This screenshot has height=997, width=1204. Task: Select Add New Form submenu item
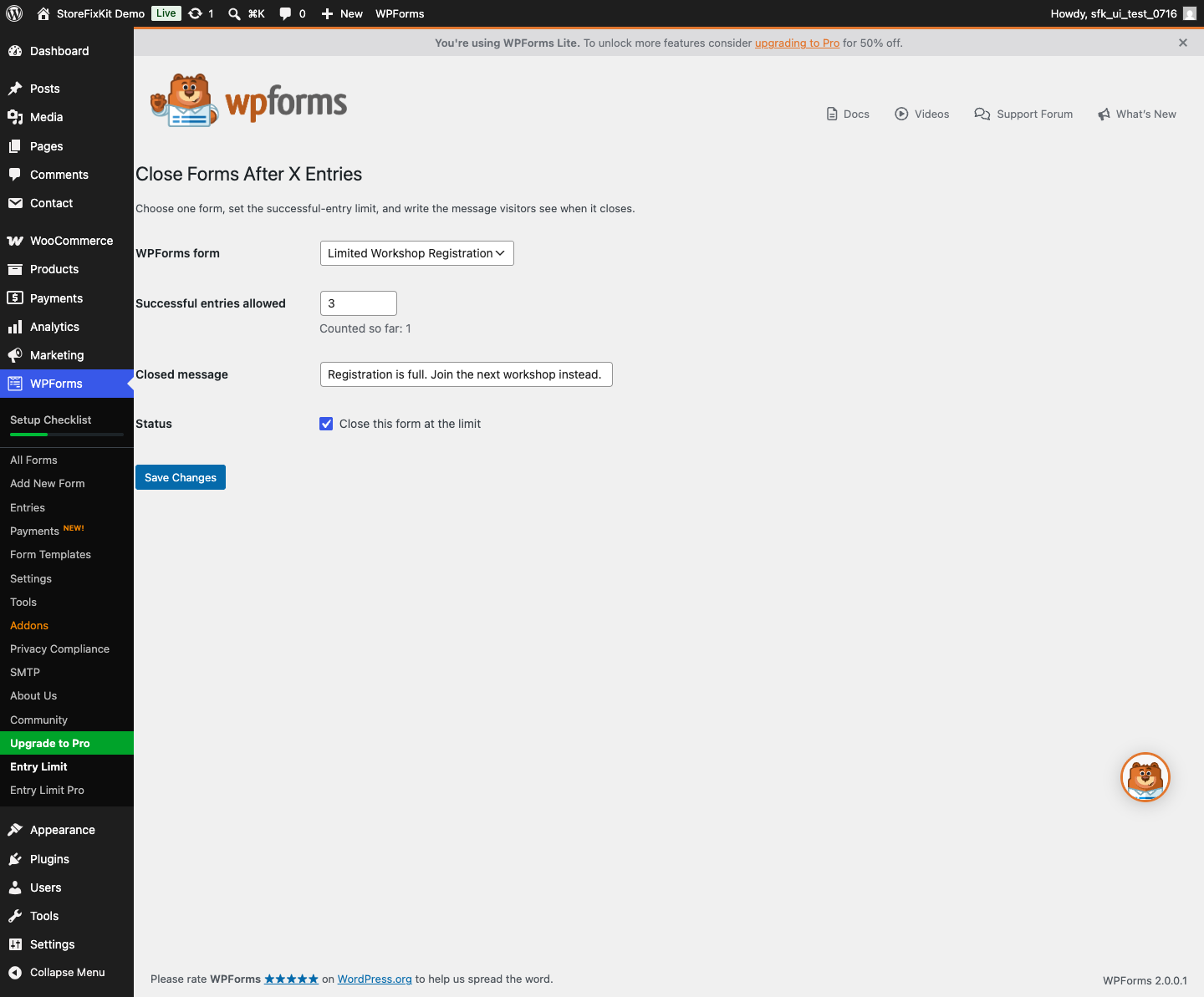pos(48,483)
